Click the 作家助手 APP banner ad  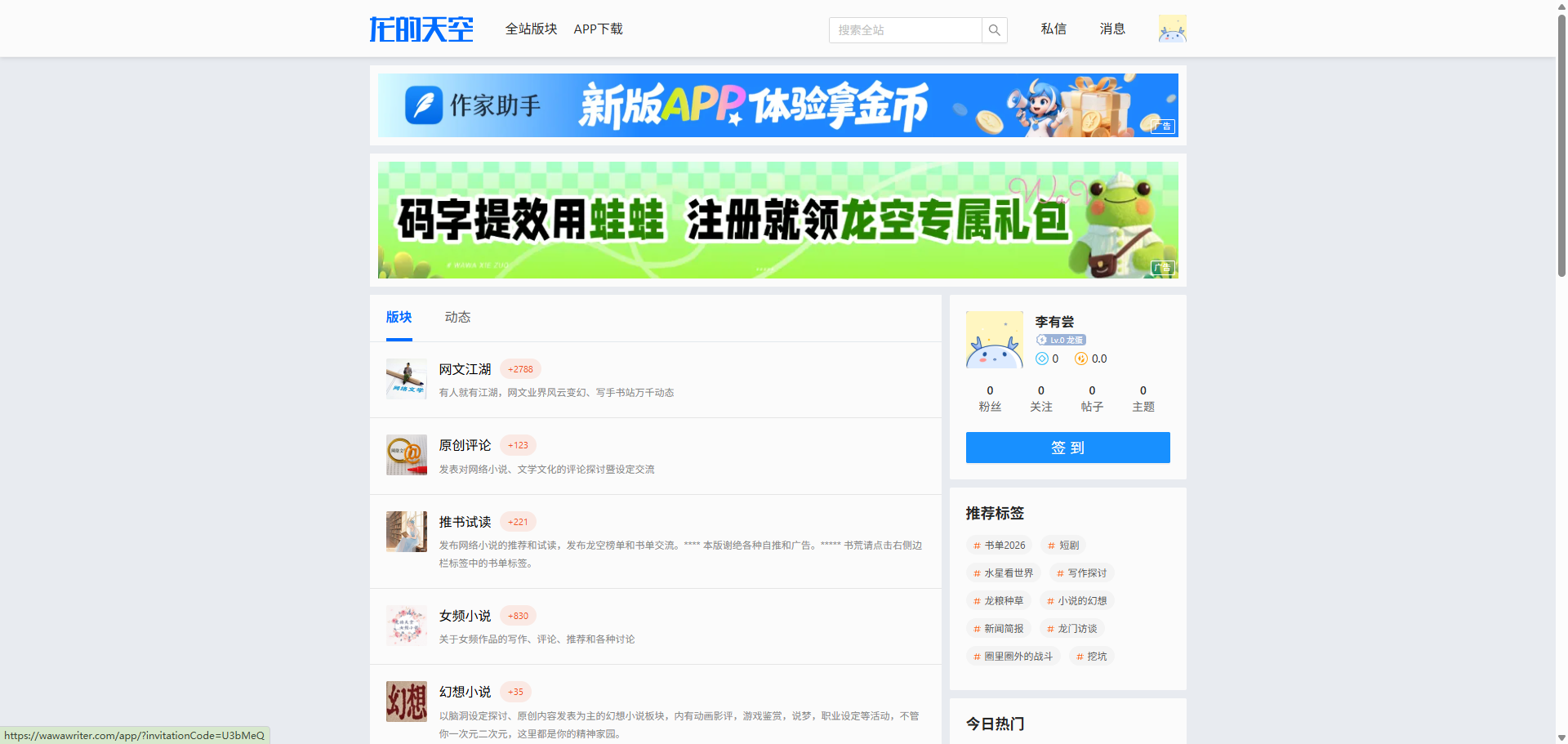point(777,105)
